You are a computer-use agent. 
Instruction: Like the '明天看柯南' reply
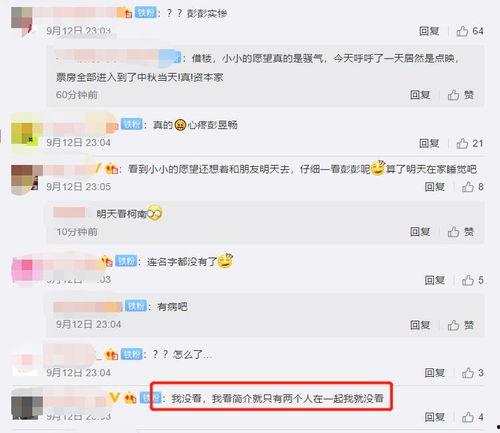click(461, 232)
